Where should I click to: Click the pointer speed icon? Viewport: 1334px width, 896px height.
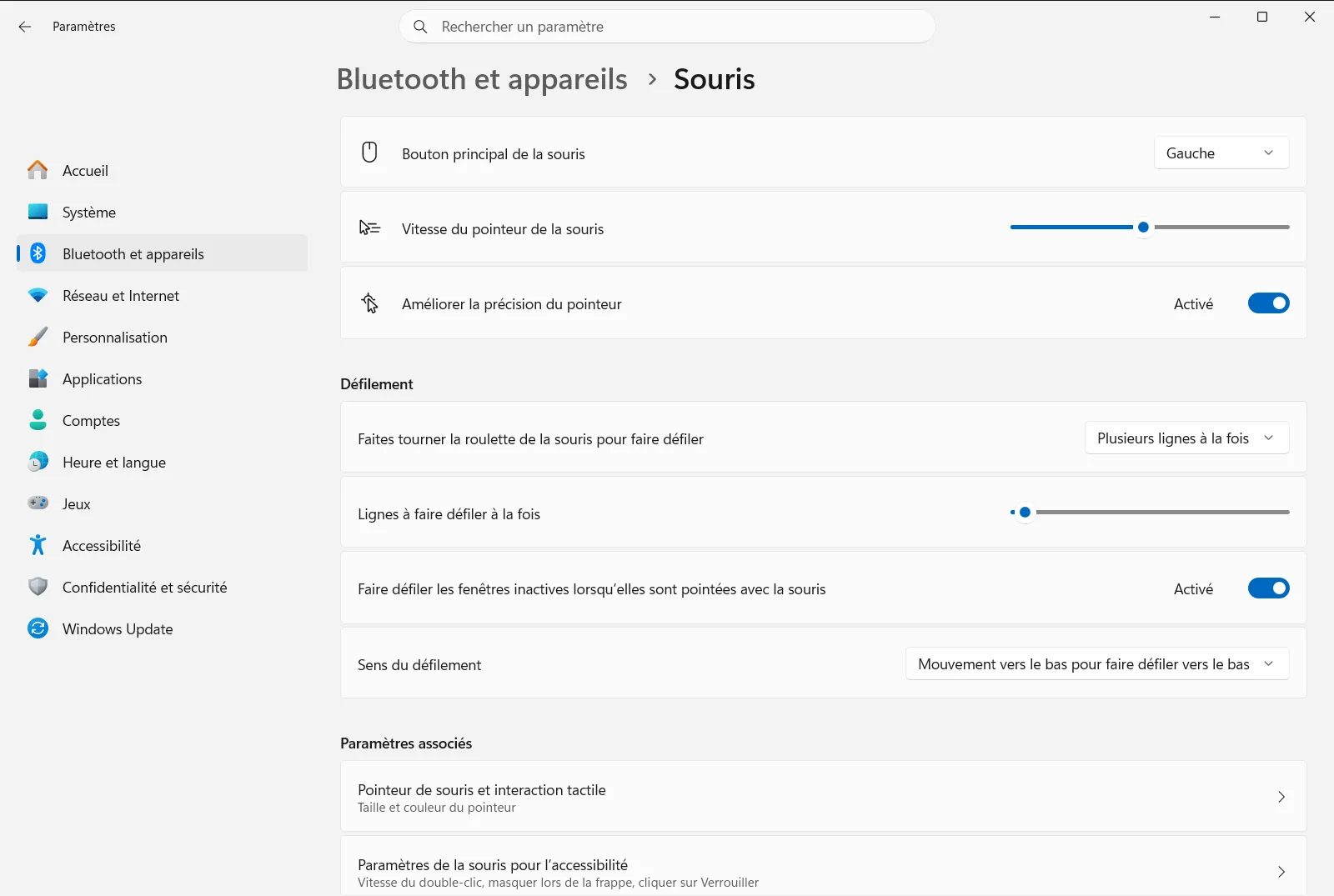[x=369, y=228]
